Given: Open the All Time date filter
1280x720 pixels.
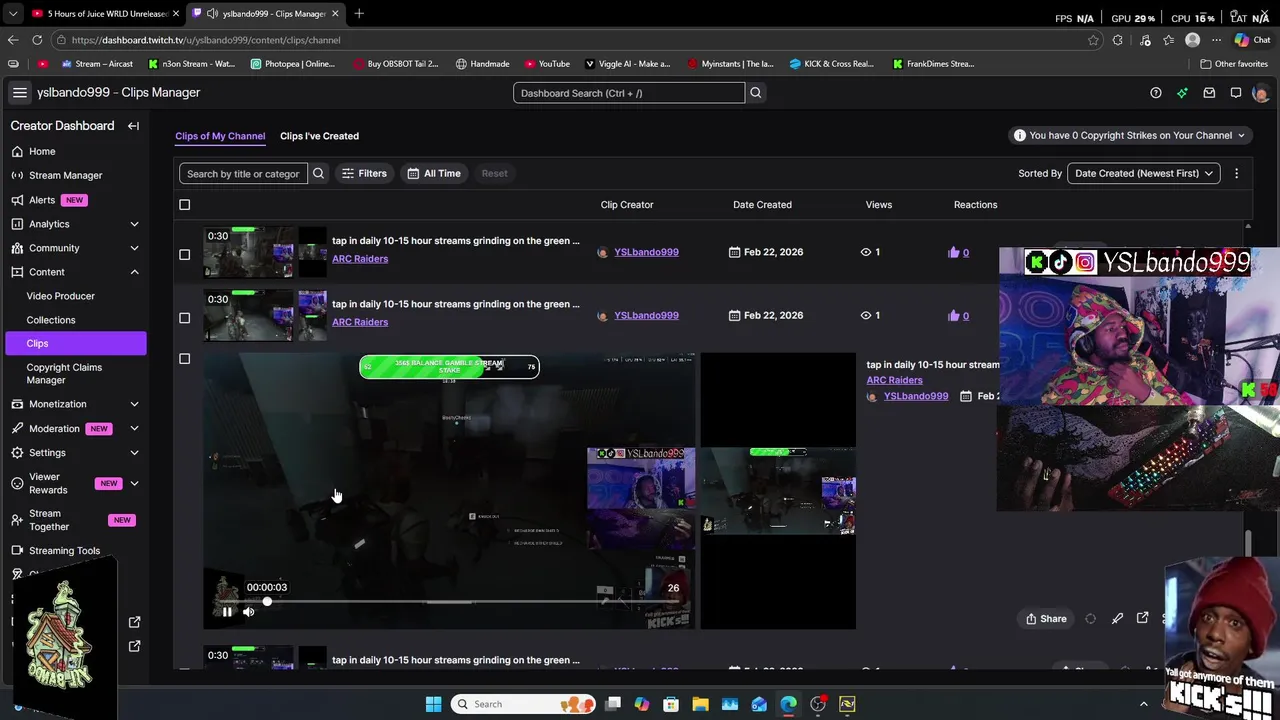Looking at the screenshot, I should (434, 173).
